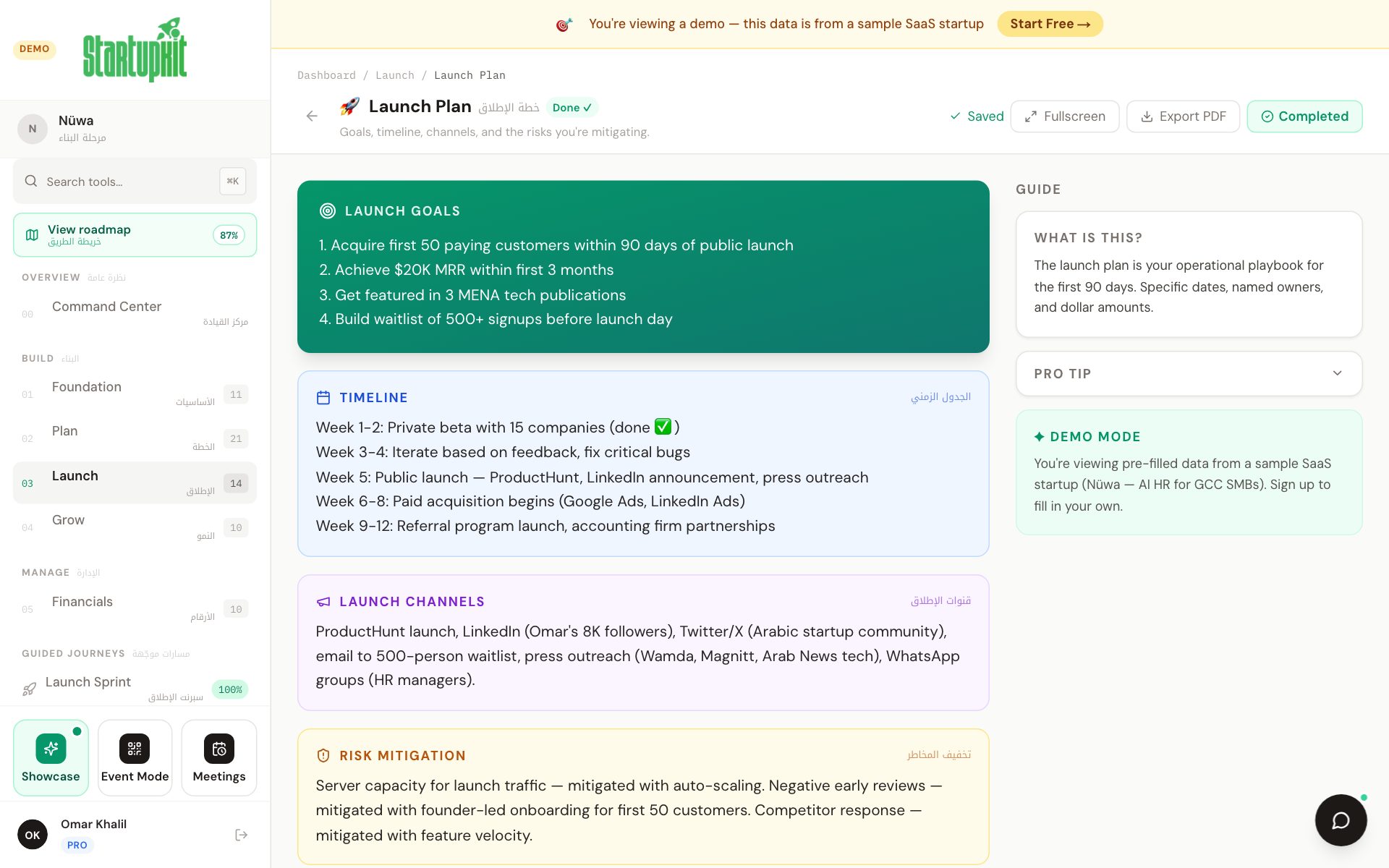Click the megaphone icon beside Launch Channels
The width and height of the screenshot is (1389, 868).
(x=323, y=602)
